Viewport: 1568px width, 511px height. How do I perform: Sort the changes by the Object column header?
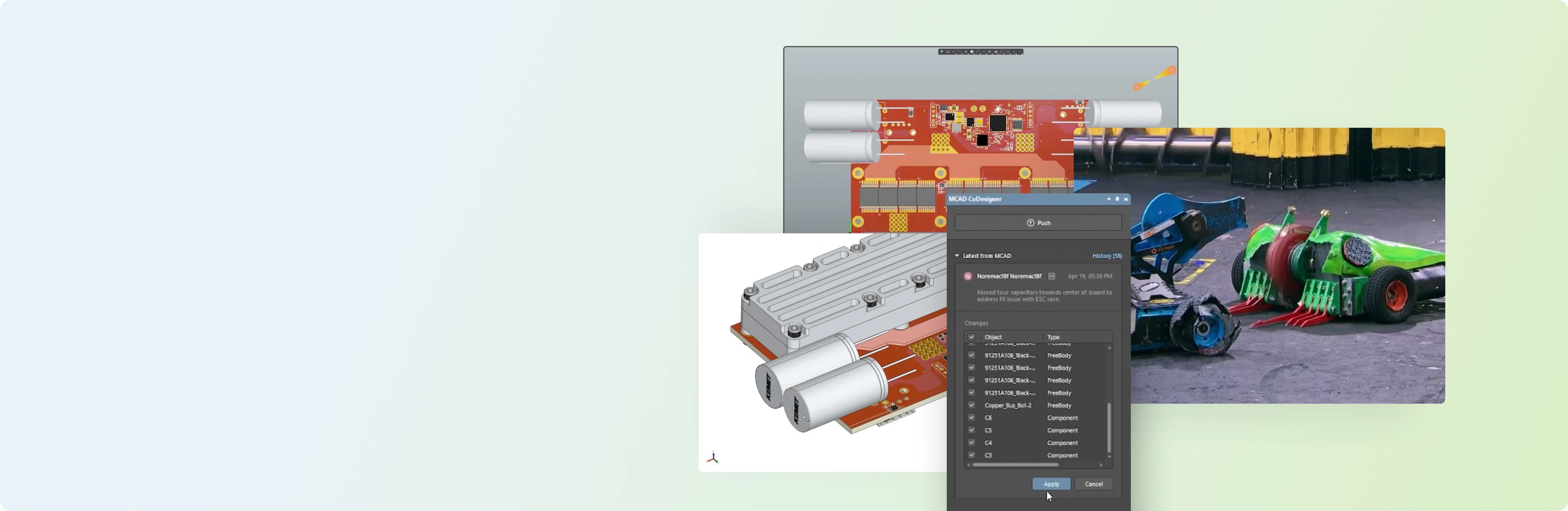[993, 337]
